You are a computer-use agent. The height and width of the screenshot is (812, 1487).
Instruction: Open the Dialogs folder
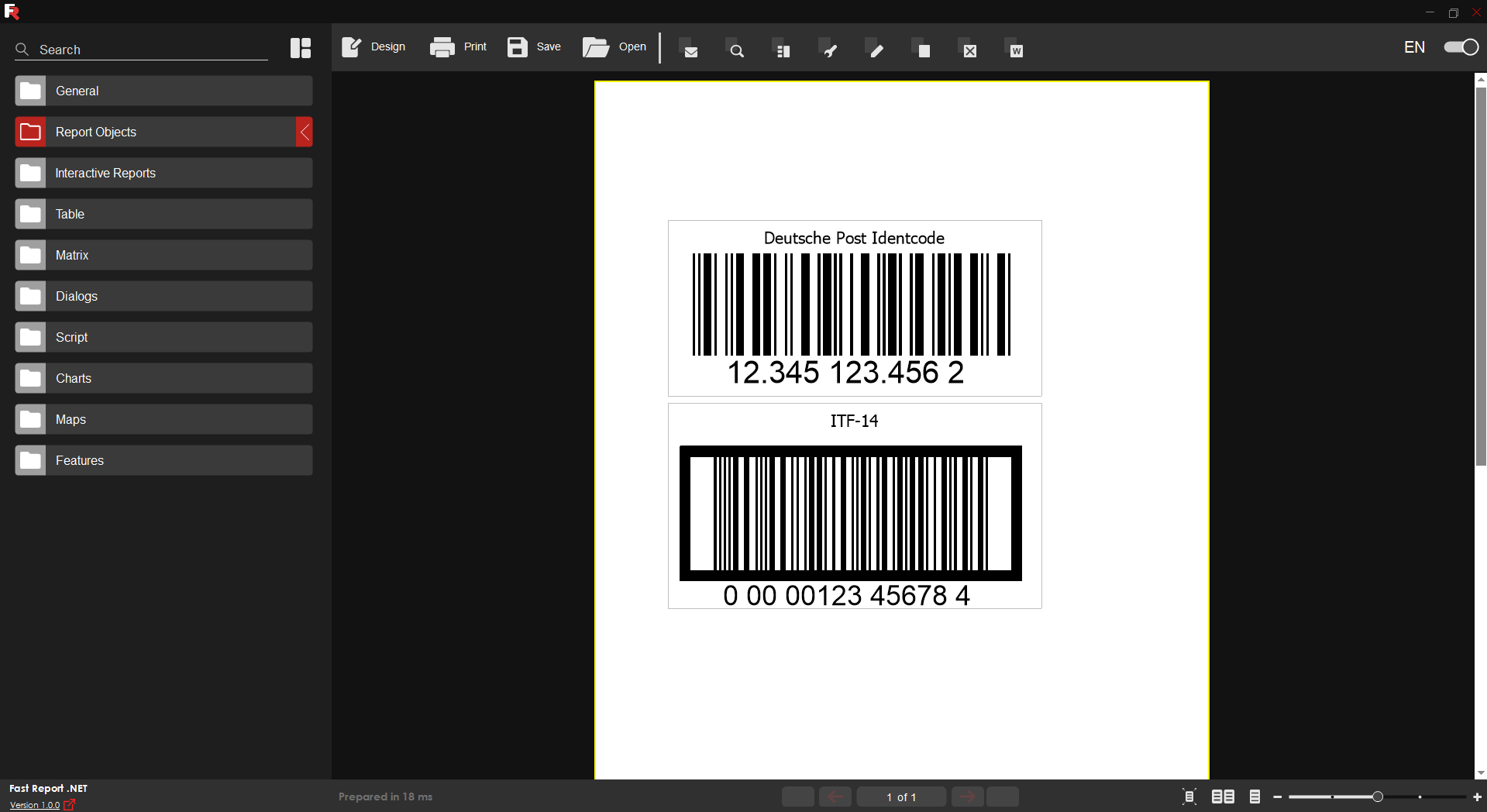pos(164,296)
